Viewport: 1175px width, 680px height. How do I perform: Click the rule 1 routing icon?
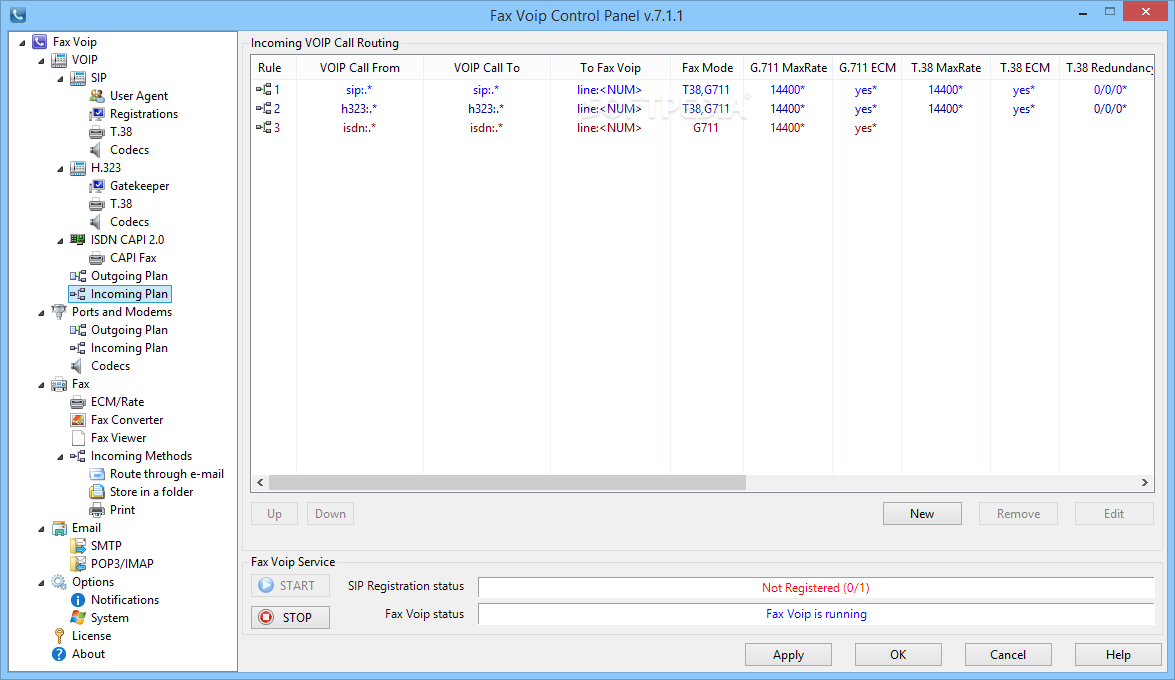point(263,89)
